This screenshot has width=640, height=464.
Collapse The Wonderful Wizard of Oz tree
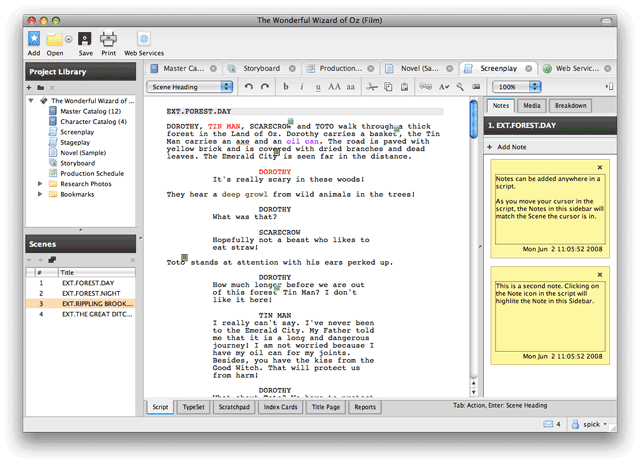click(31, 100)
